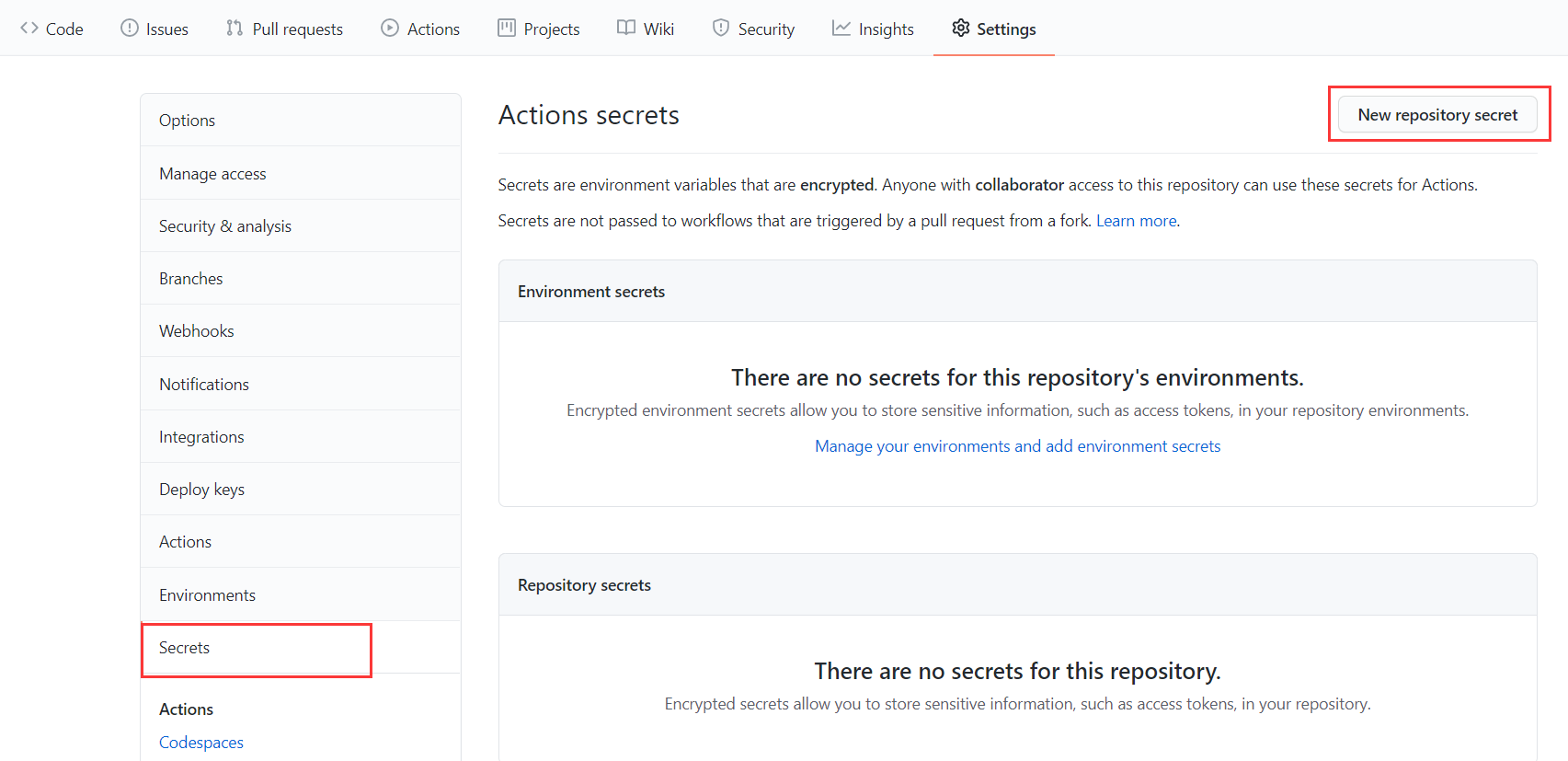Click the Pull requests branch icon
This screenshot has height=761, width=1568.
(x=235, y=29)
